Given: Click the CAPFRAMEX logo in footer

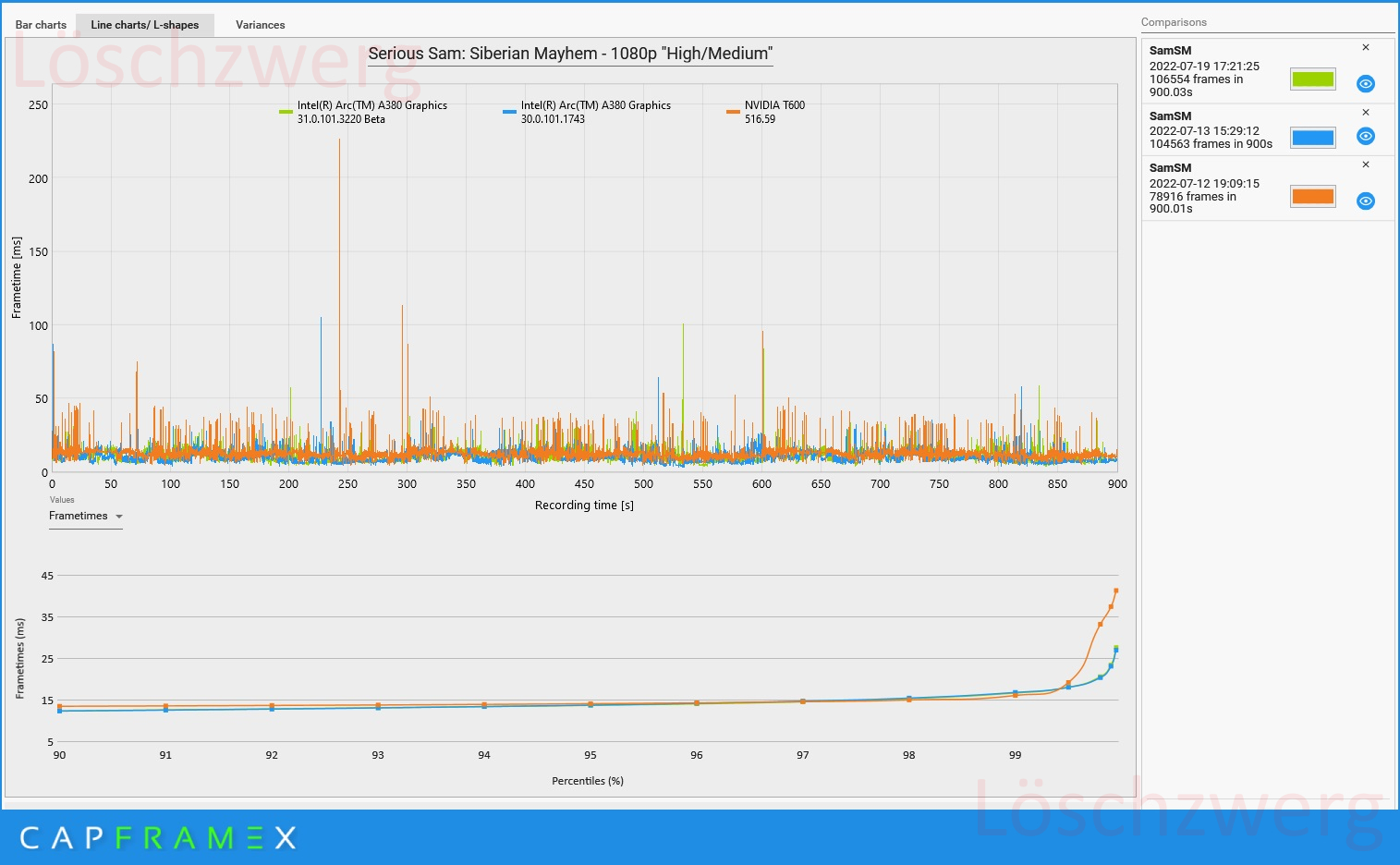Looking at the screenshot, I should pyautogui.click(x=158, y=838).
